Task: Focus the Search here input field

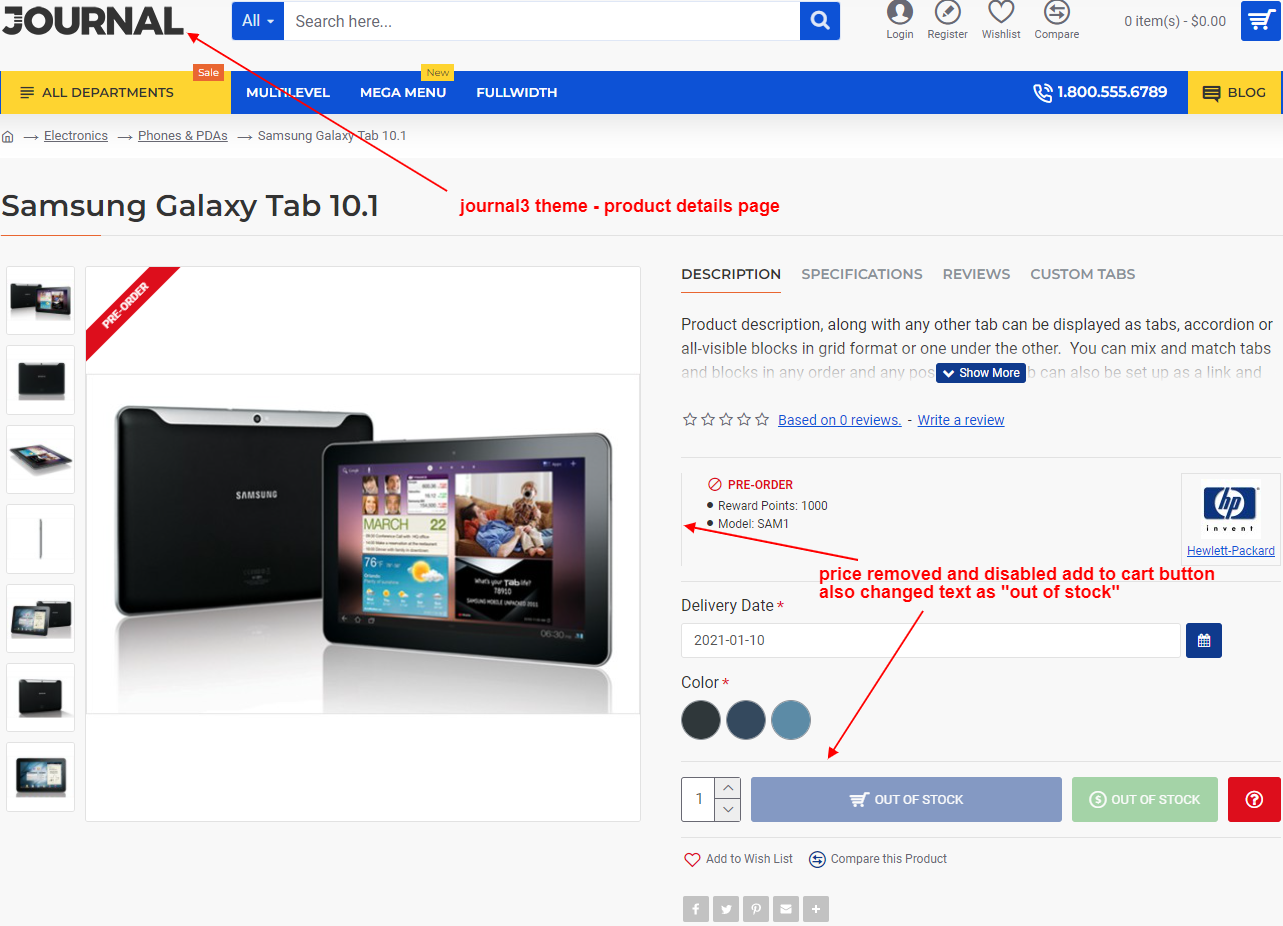Action: coord(542,21)
